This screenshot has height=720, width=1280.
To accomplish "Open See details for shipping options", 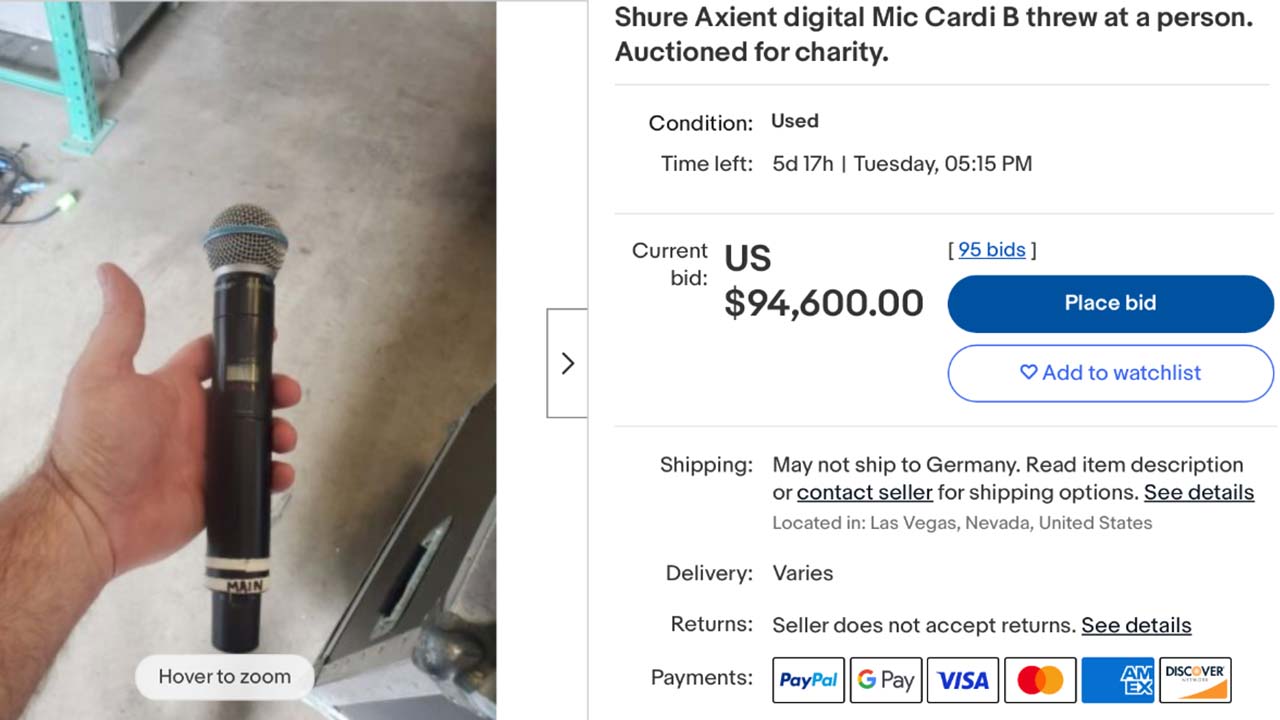I will click(1198, 492).
